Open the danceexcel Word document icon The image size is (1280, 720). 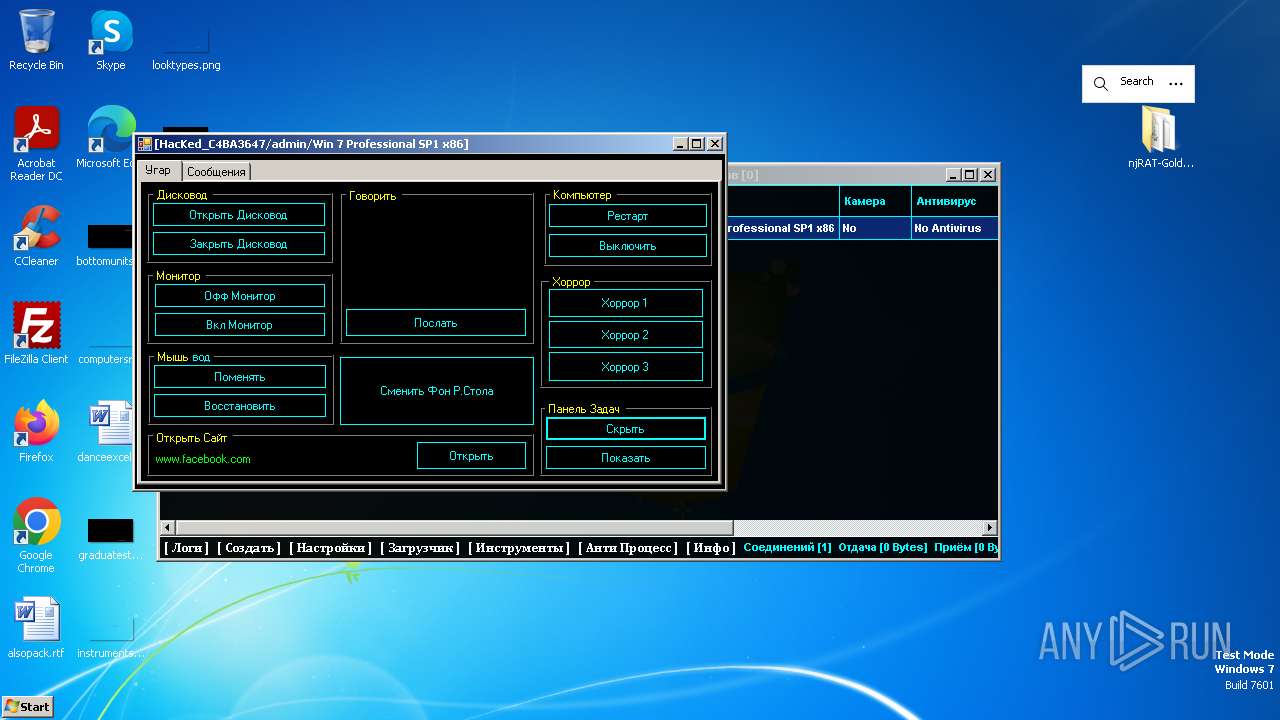pyautogui.click(x=108, y=432)
